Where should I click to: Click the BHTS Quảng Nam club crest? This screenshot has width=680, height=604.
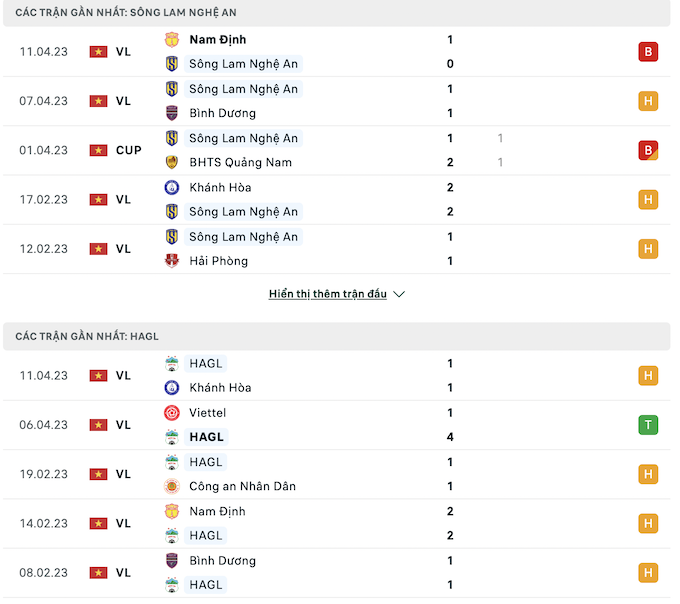pyautogui.click(x=172, y=162)
